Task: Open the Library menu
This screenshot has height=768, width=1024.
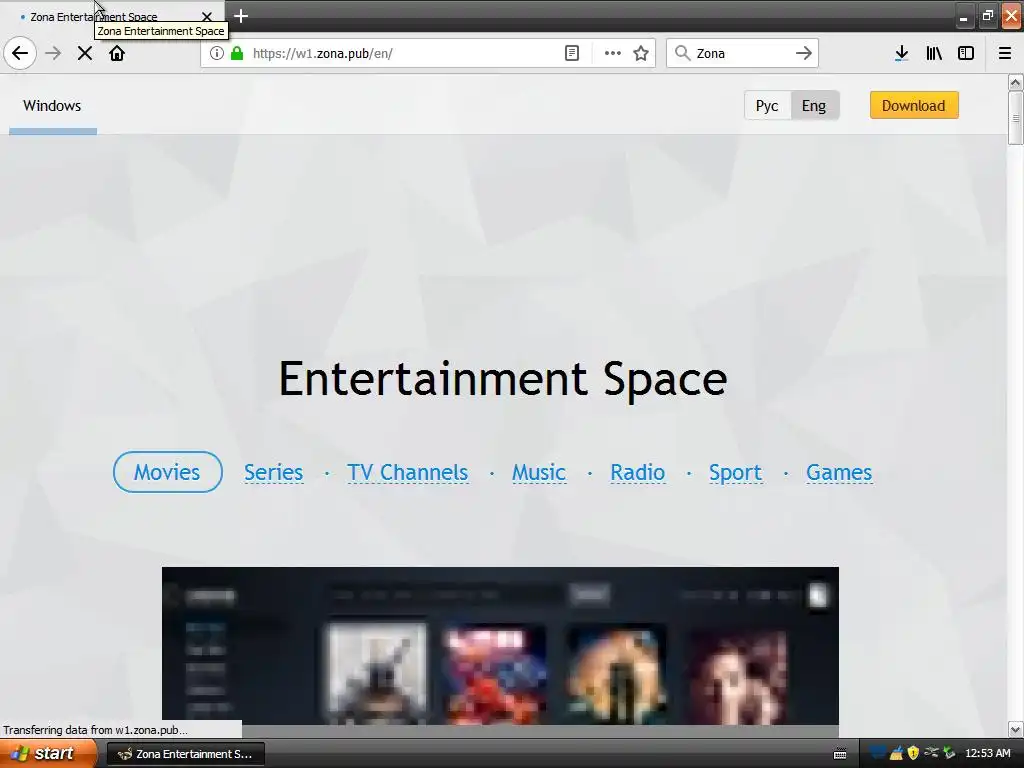Action: pos(934,53)
